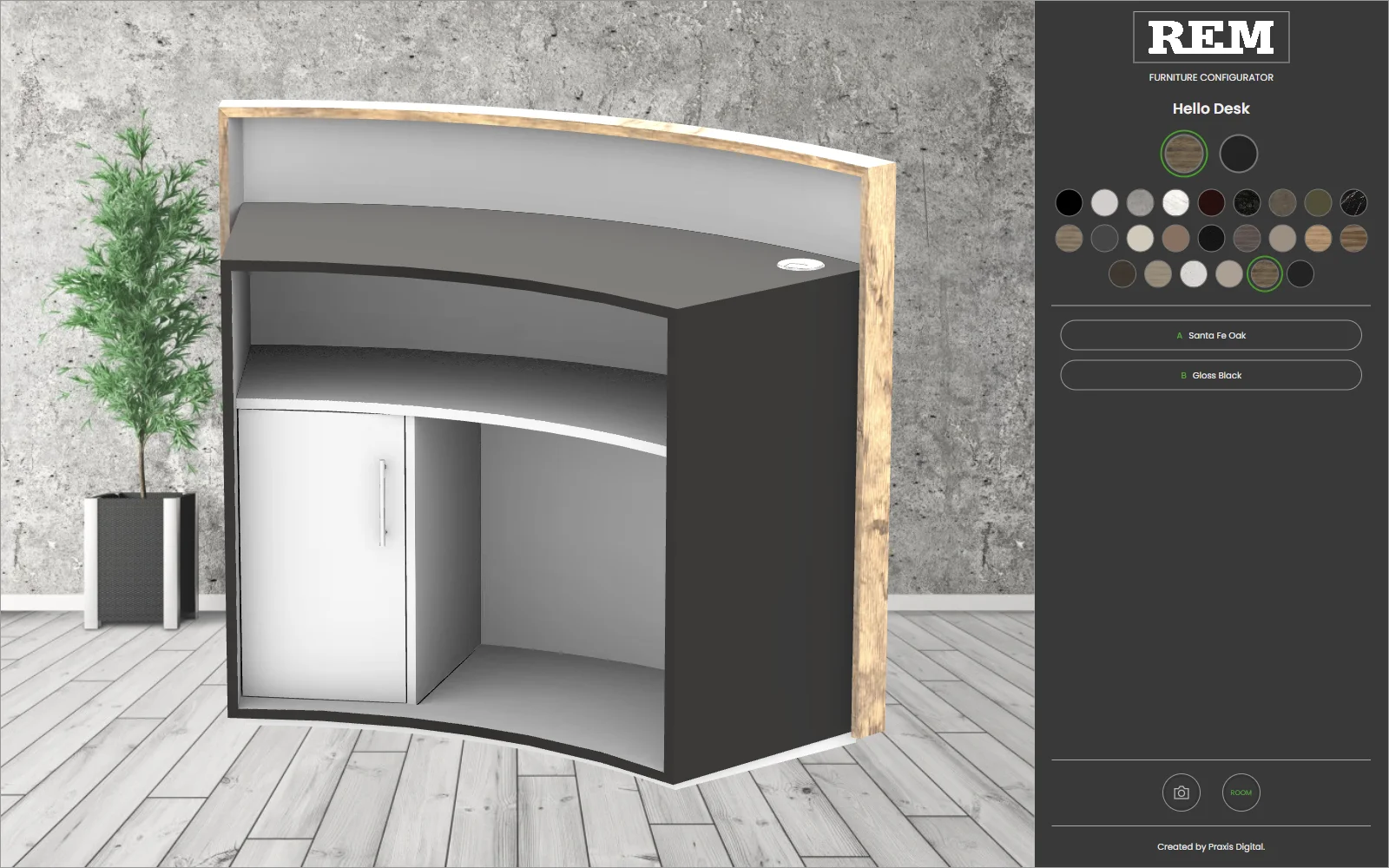
Task: Pick the dark brown swatch in bottom row
Action: (x=1122, y=274)
